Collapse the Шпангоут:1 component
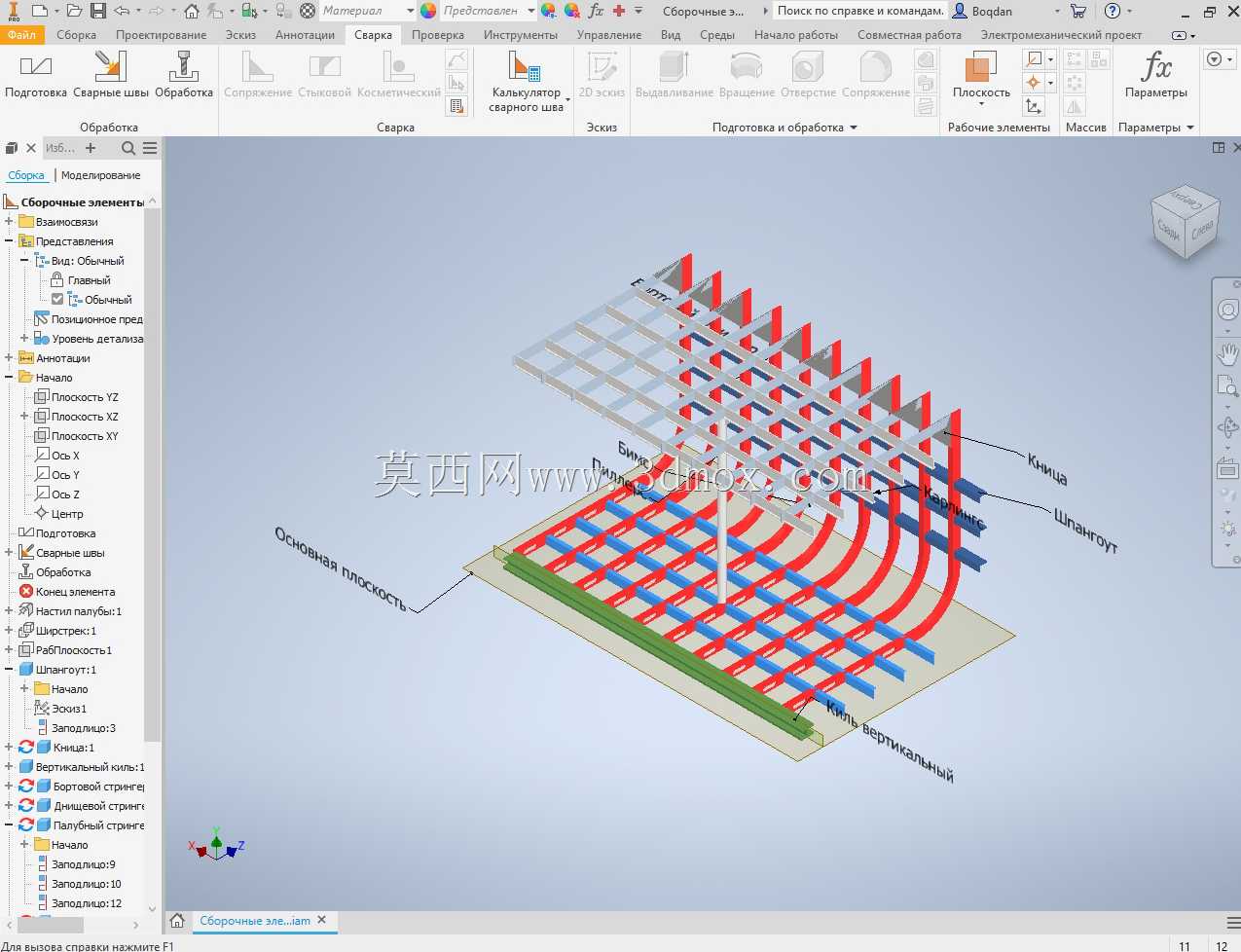The width and height of the screenshot is (1241, 952). (9, 670)
